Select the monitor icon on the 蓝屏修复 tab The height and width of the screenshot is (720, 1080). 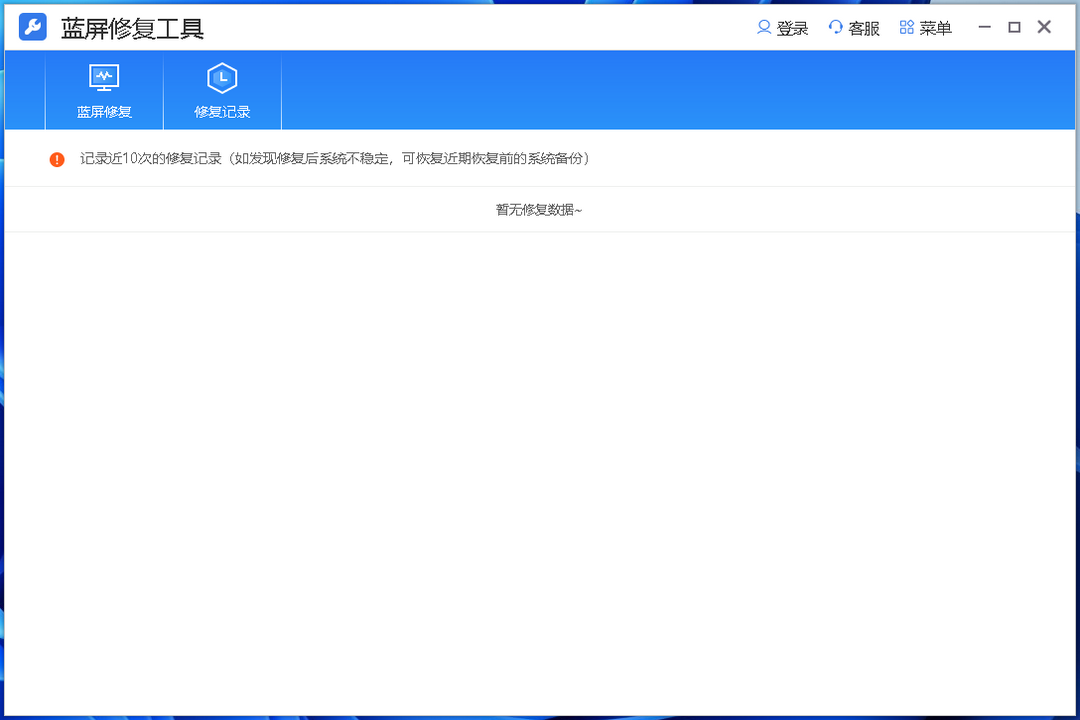click(104, 78)
